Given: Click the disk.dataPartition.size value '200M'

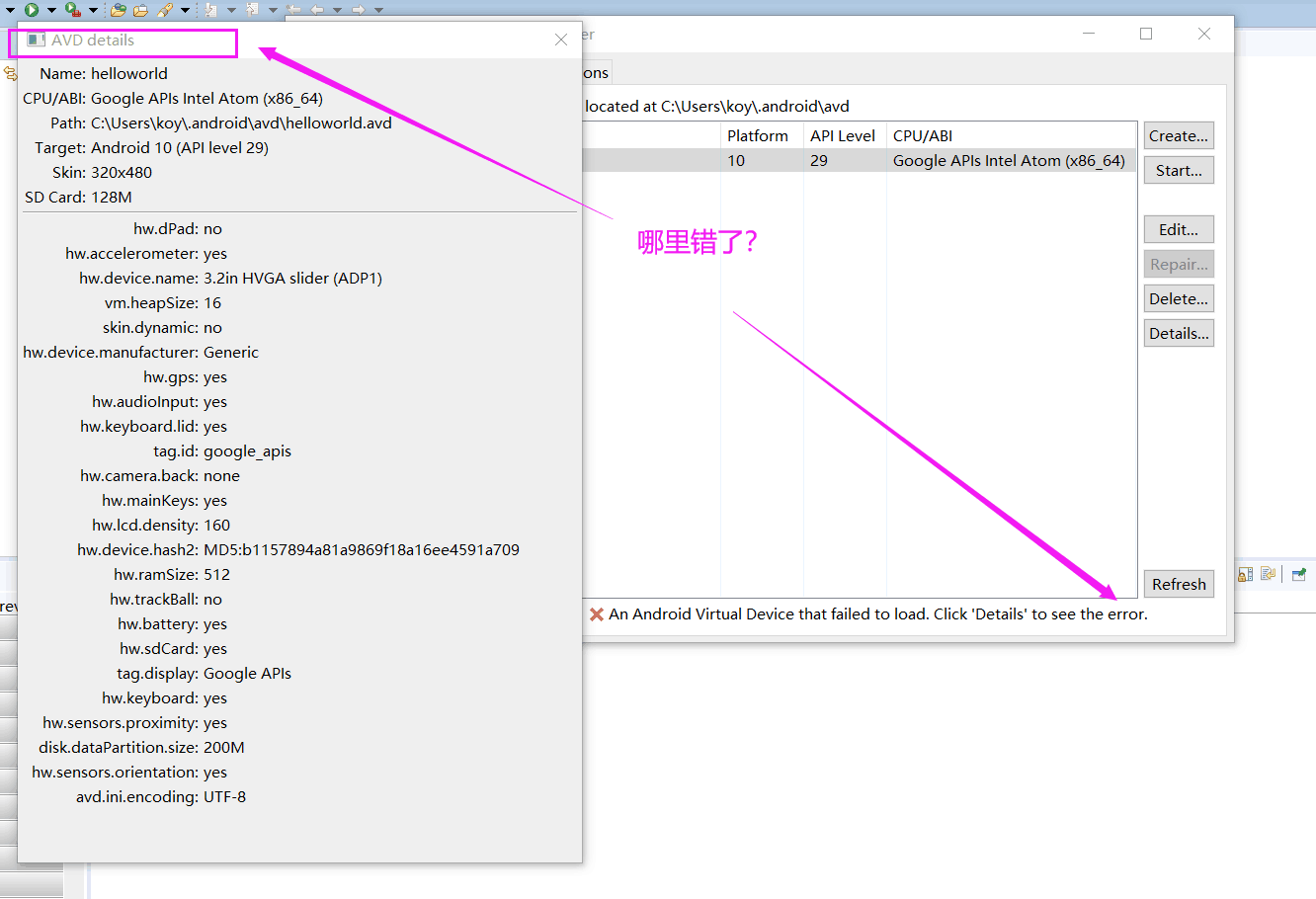Looking at the screenshot, I should pyautogui.click(x=224, y=747).
